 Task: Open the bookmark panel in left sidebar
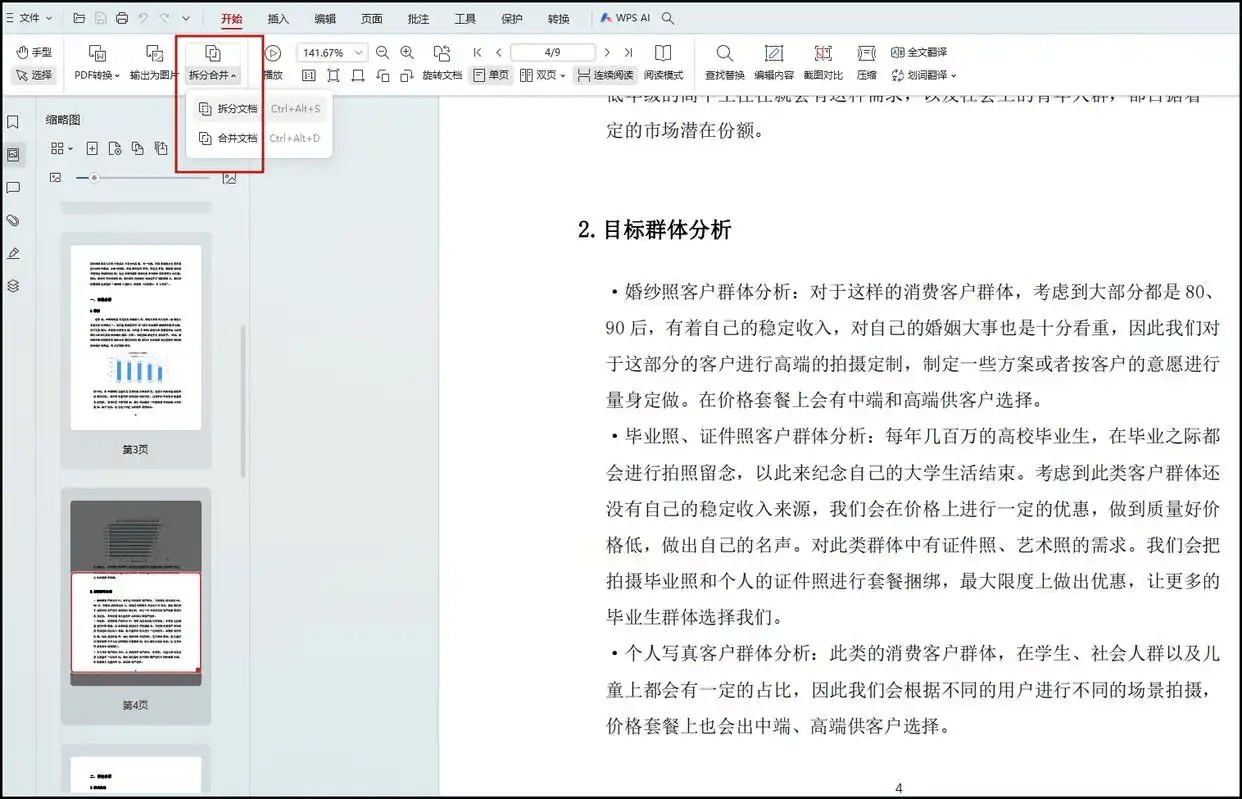point(13,122)
